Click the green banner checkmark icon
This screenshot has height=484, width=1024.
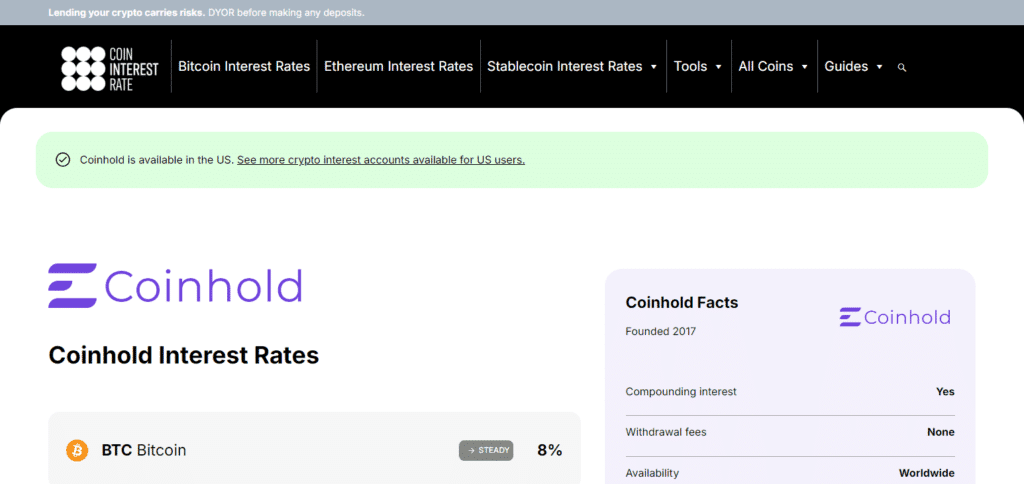point(63,159)
